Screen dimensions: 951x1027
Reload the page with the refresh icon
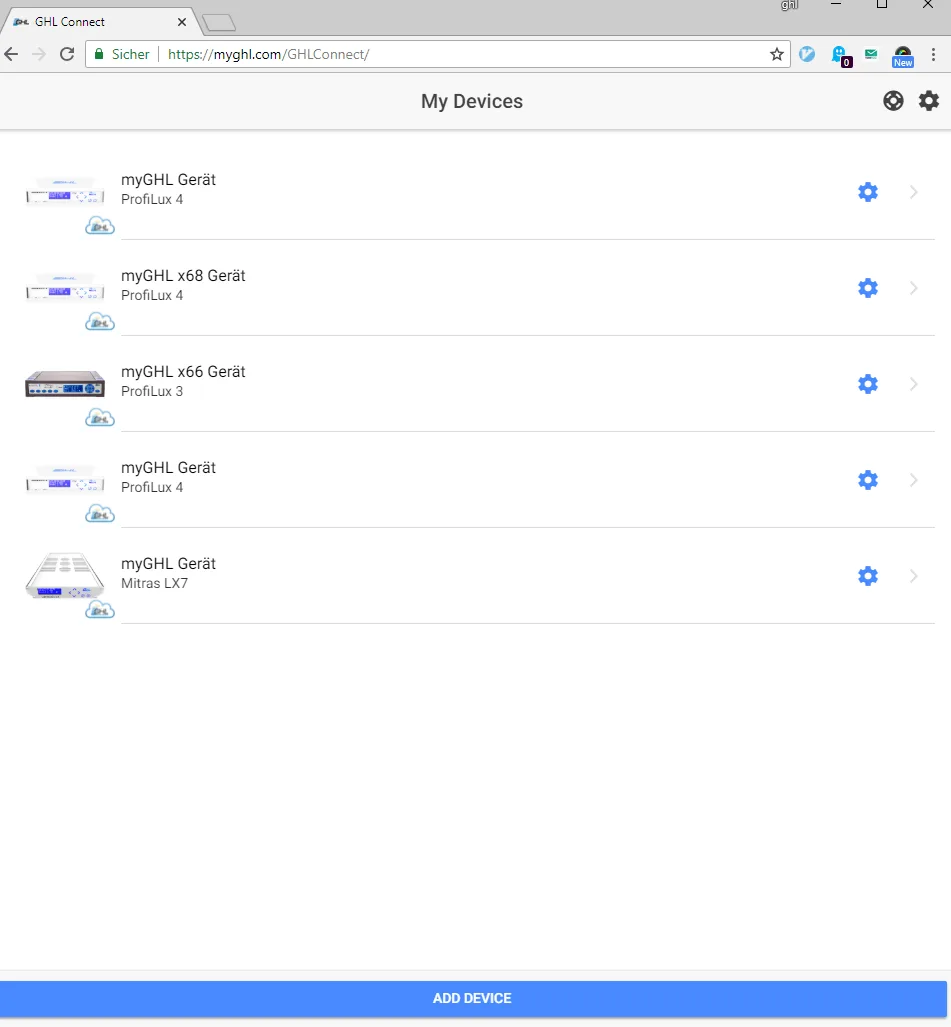click(67, 54)
